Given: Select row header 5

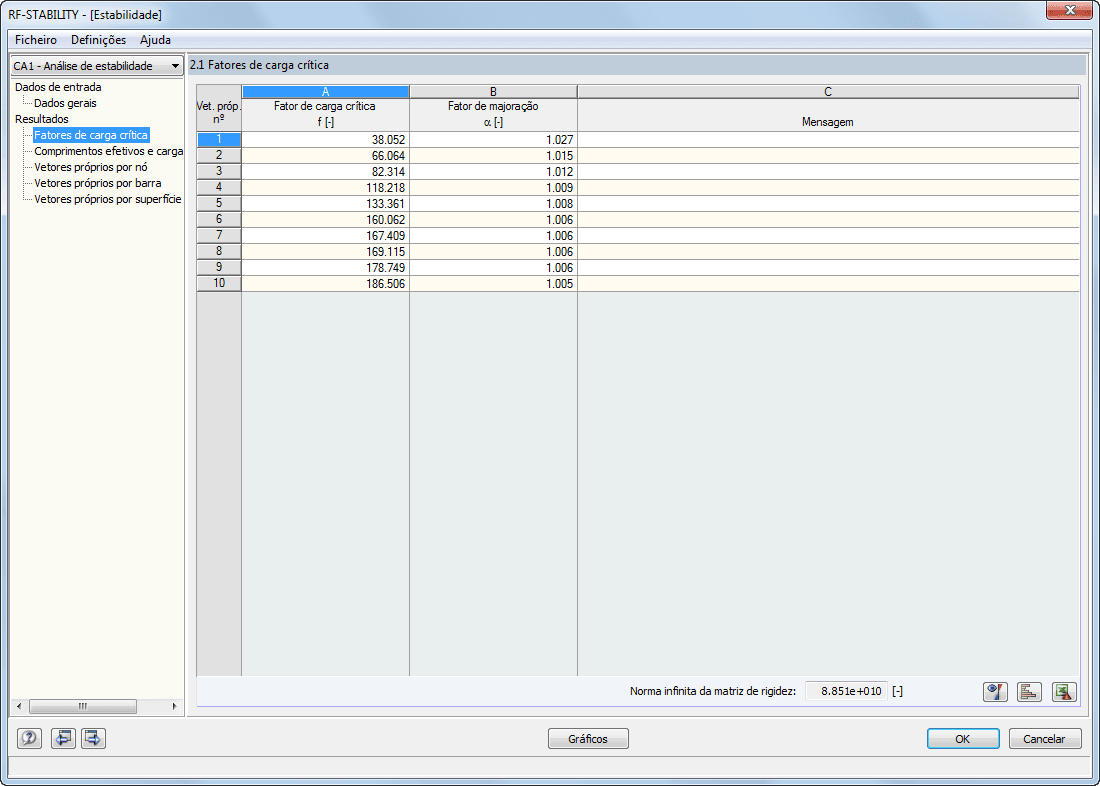Looking at the screenshot, I should [x=219, y=204].
